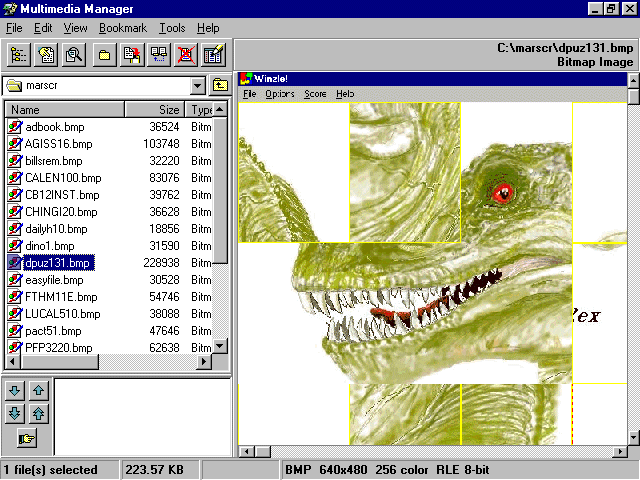640x480 pixels.
Task: Click the pointing hand button
Action: click(27, 438)
